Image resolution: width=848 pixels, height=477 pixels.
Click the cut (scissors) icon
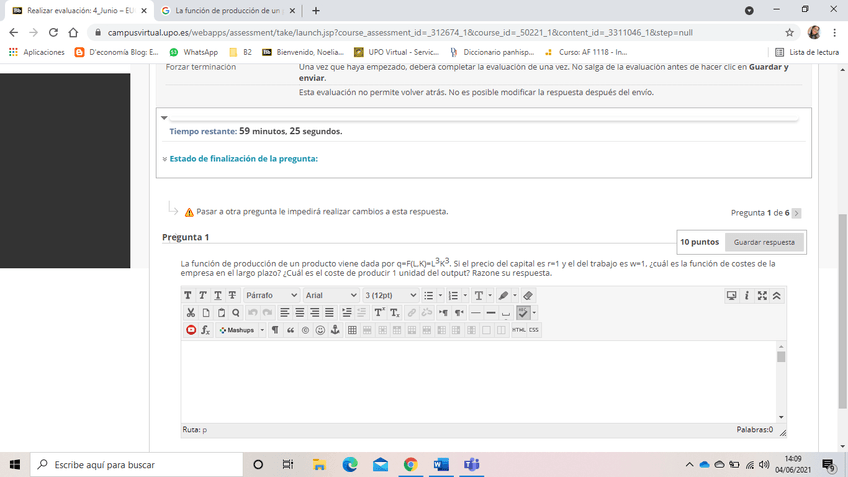point(189,313)
